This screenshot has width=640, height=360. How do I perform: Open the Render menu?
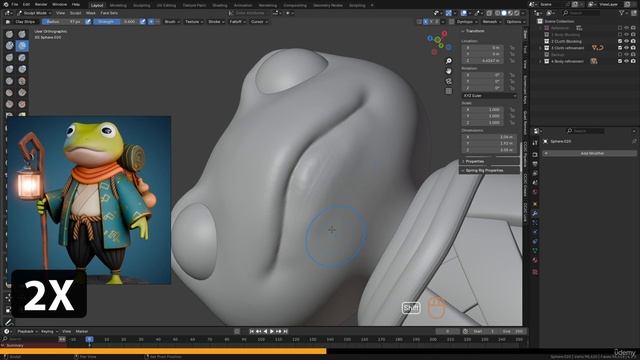(41, 4)
